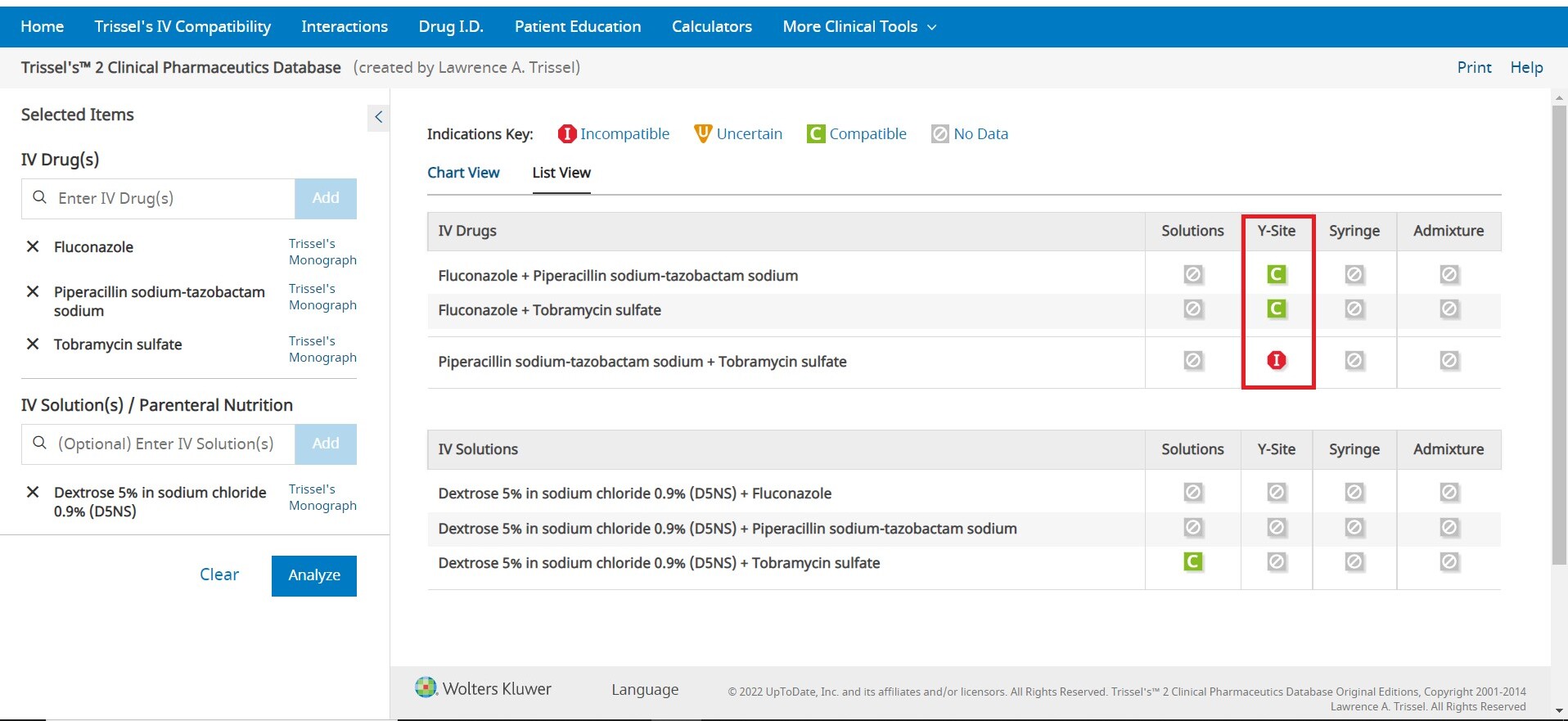Open Trissel's IV Compatibility menu item
This screenshot has height=721, width=1568.
(182, 26)
